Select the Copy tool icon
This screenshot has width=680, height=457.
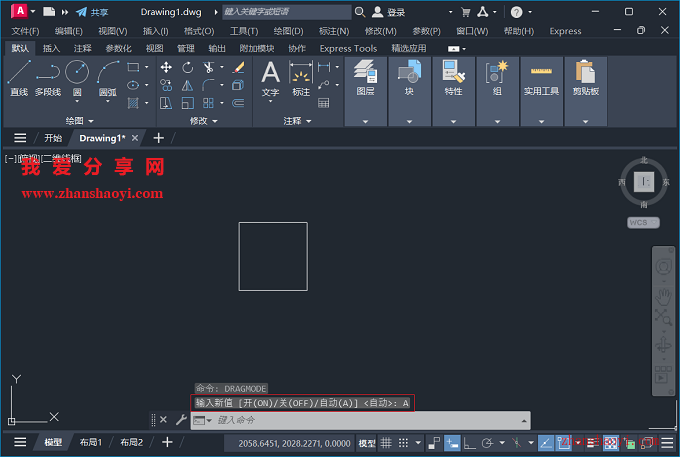click(x=166, y=85)
